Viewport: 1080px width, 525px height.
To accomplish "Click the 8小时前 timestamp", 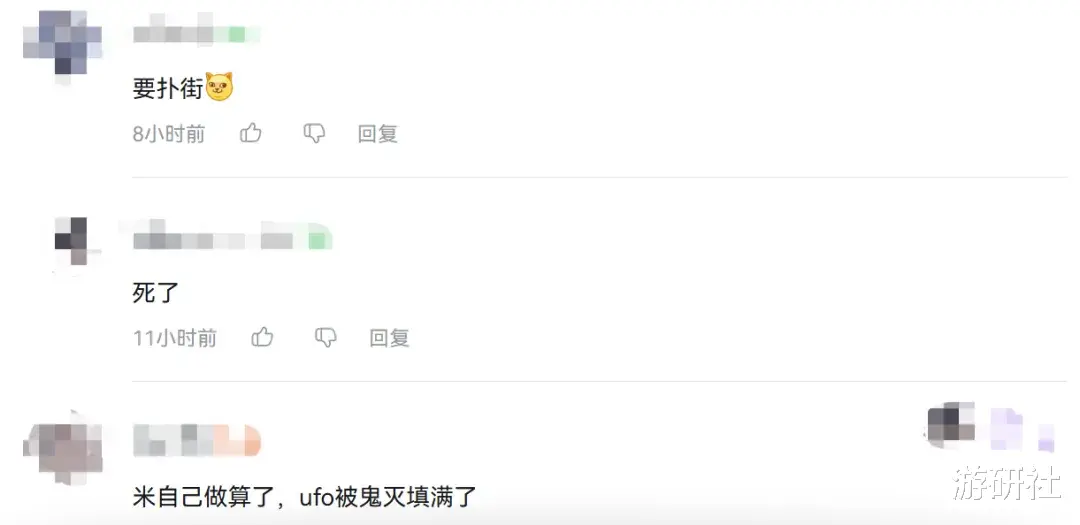I will click(169, 134).
